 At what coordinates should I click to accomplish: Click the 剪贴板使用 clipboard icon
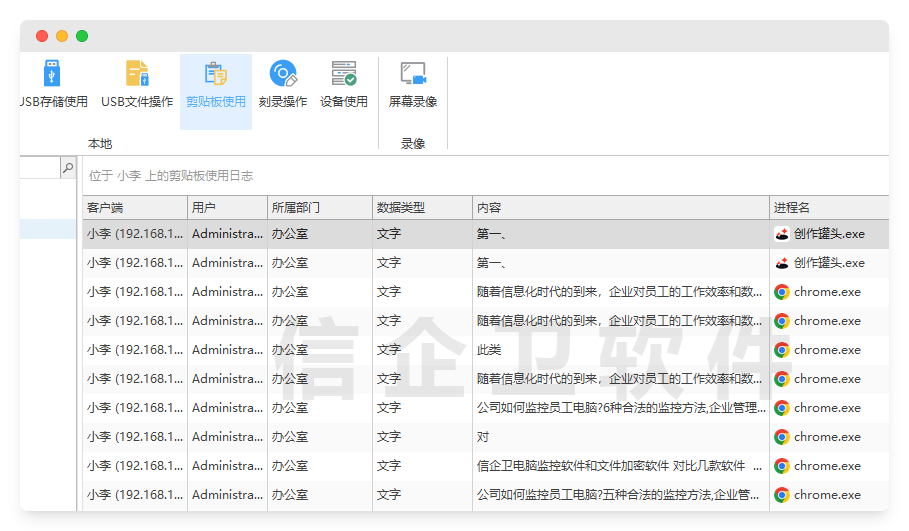215,75
